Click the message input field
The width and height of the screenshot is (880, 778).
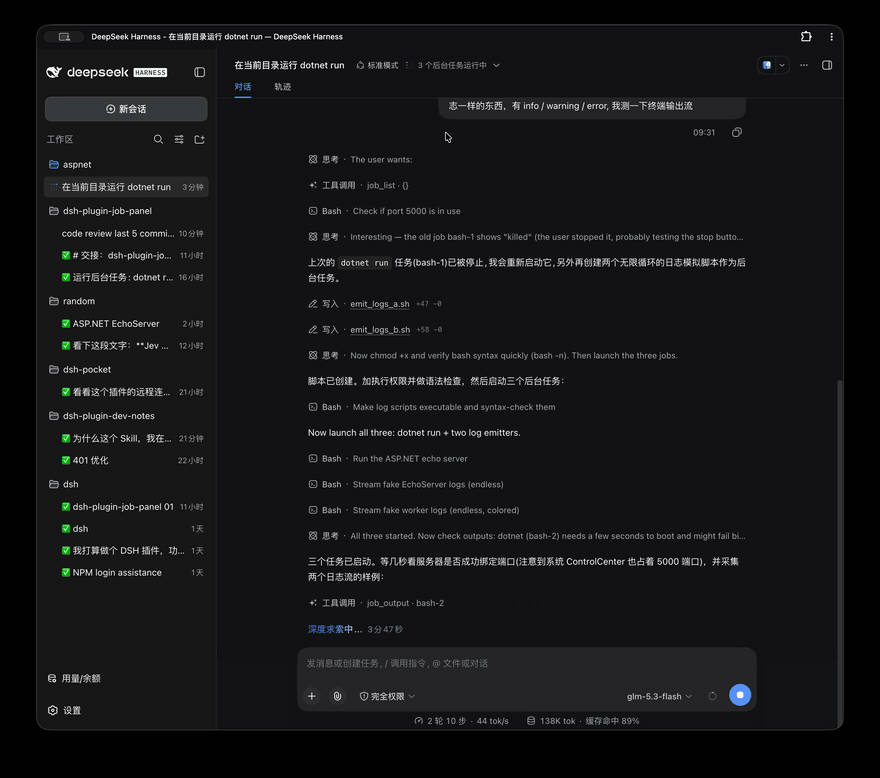(x=526, y=663)
